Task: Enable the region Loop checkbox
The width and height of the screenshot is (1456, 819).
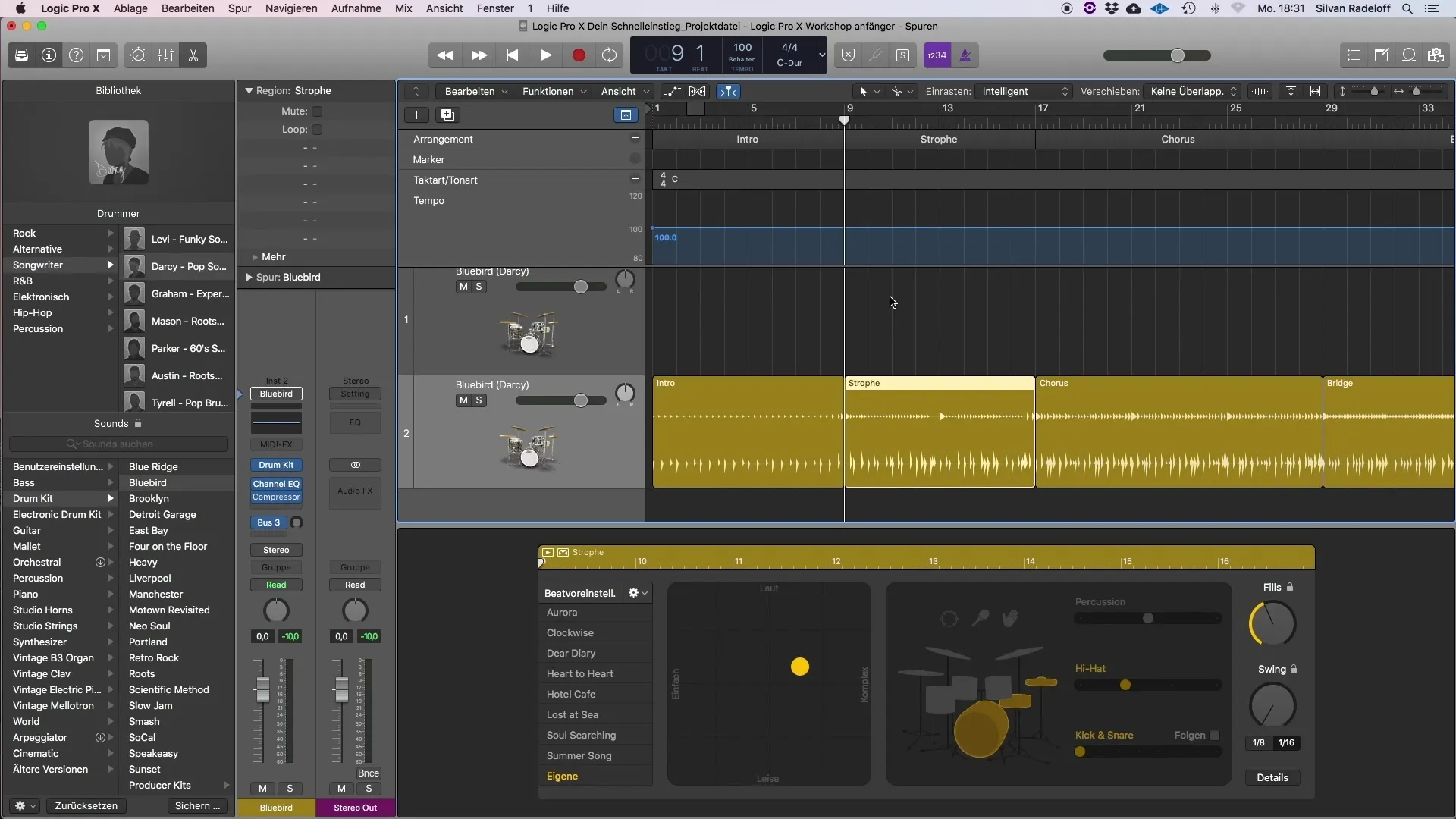Action: tap(317, 130)
